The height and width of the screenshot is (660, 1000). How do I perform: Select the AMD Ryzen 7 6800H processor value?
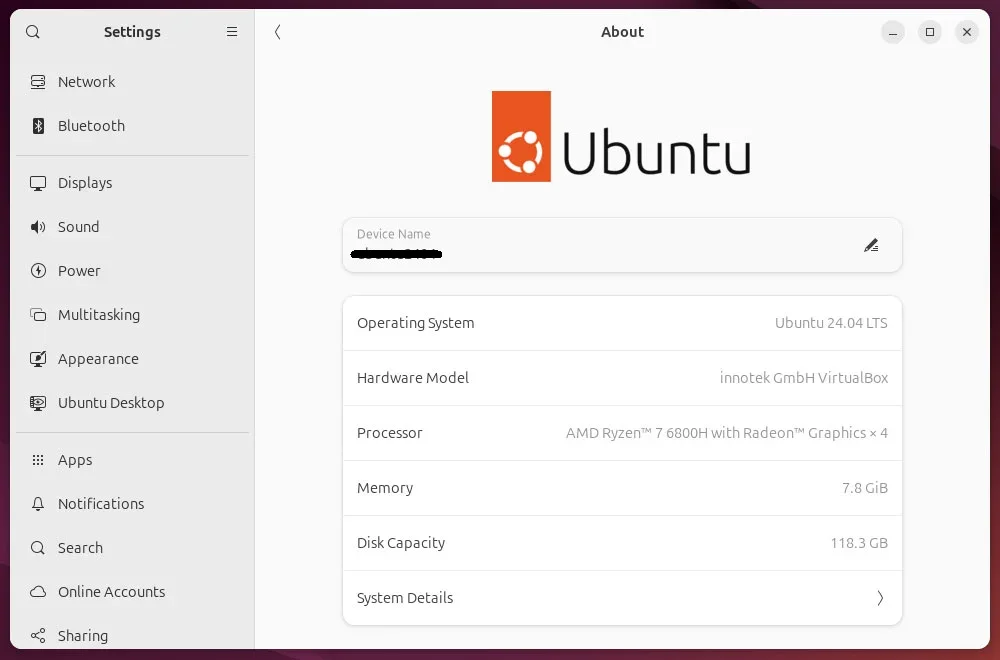coord(726,433)
